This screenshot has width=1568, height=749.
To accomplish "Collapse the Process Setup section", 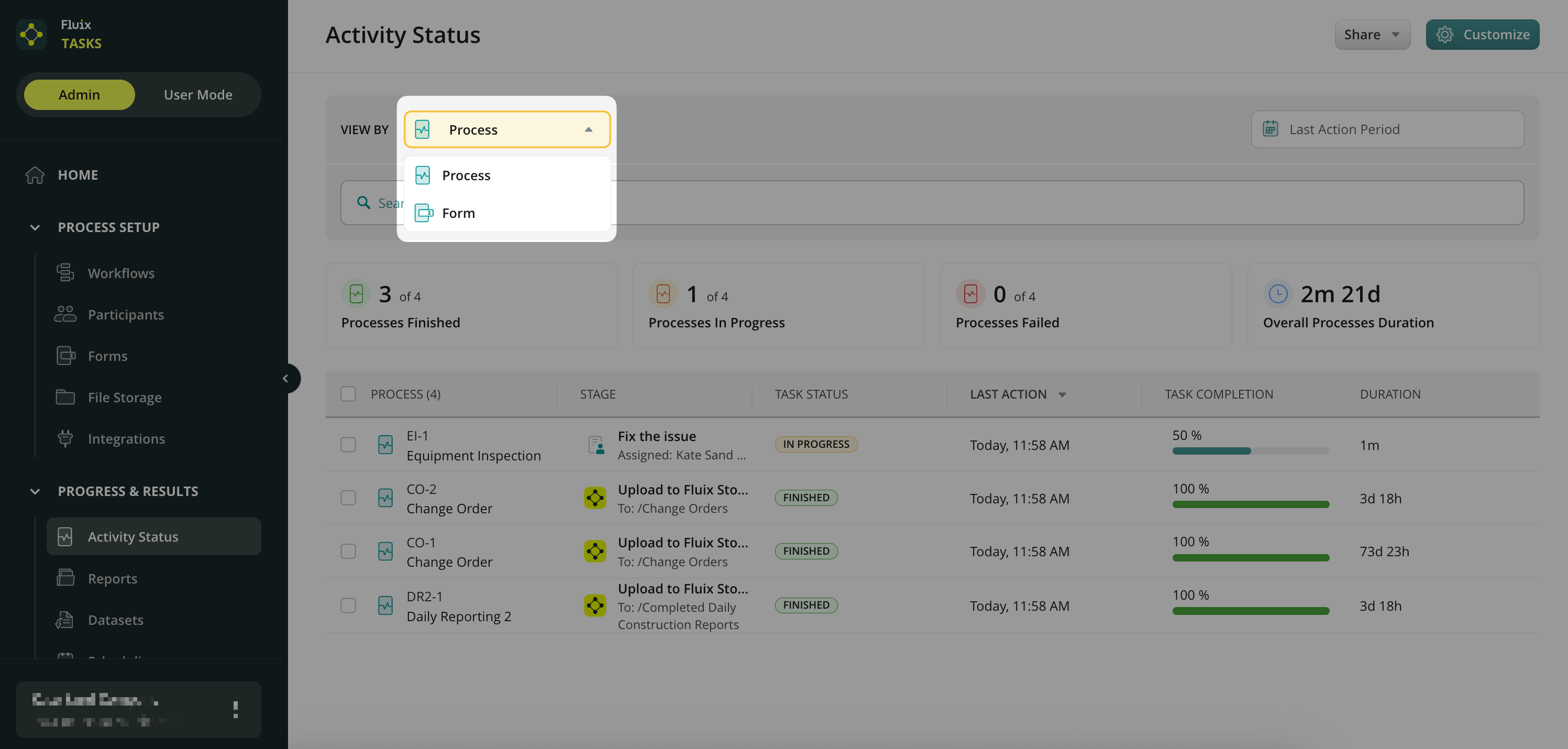I will click(x=35, y=227).
